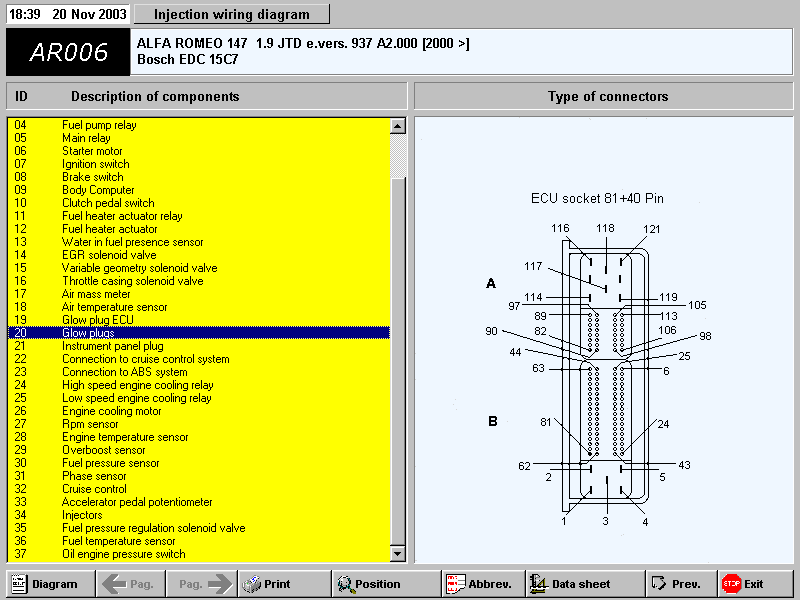Screen dimensions: 800x600
Task: Click pin 121 label in connector diagram
Action: tap(652, 229)
